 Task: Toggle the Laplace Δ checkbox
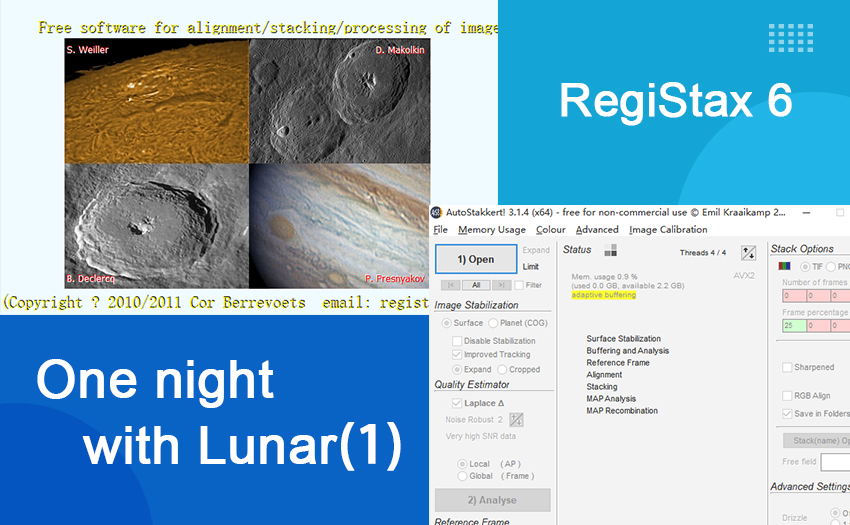point(457,403)
